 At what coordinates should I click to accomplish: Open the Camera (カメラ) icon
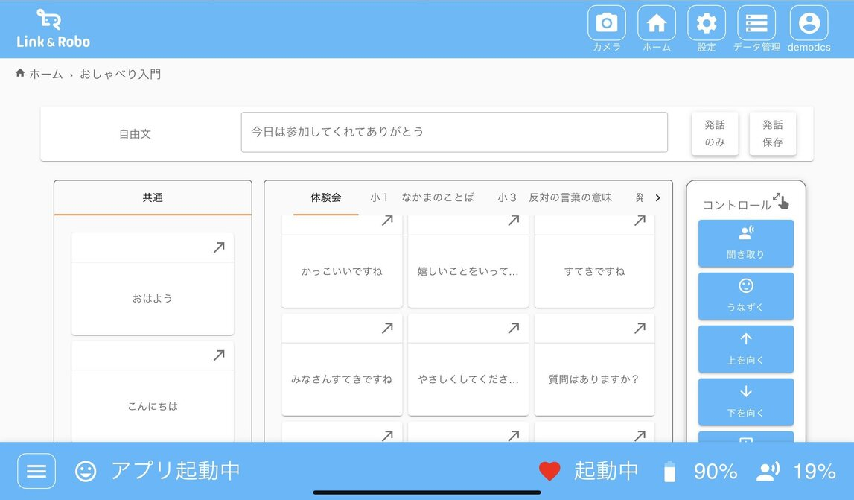coord(606,23)
